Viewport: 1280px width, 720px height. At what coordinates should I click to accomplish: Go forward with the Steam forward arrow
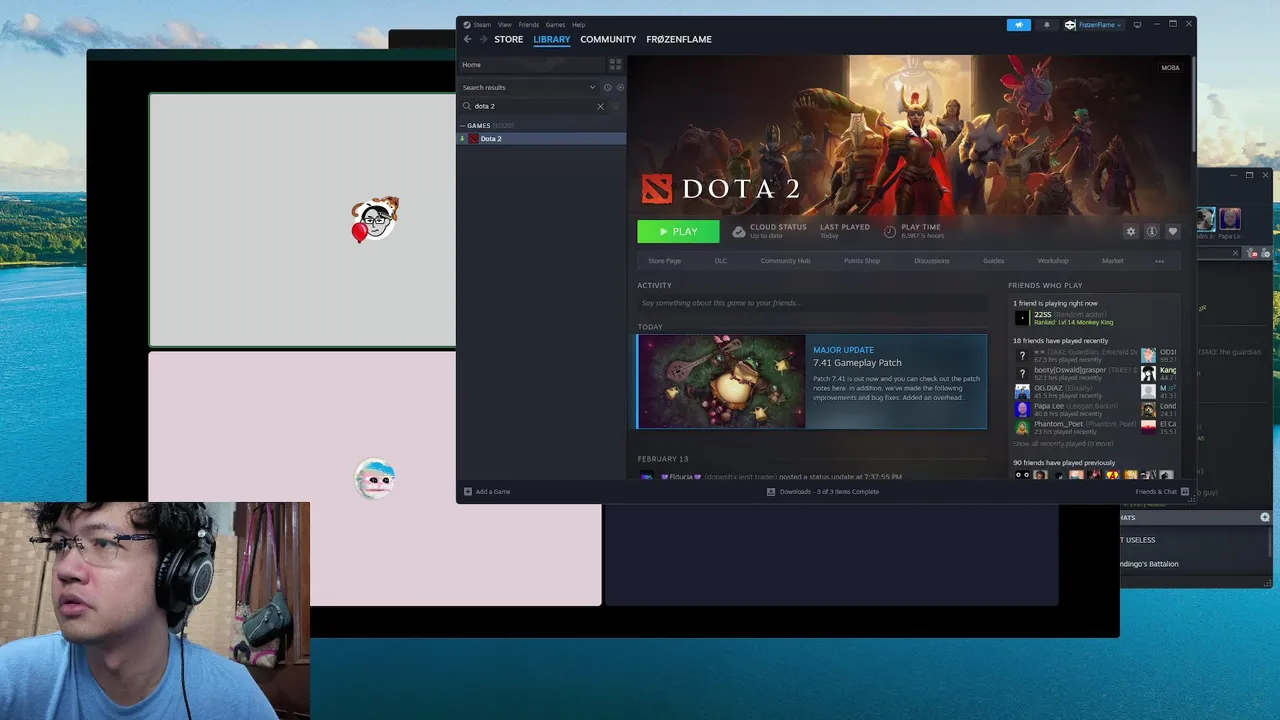(x=483, y=39)
